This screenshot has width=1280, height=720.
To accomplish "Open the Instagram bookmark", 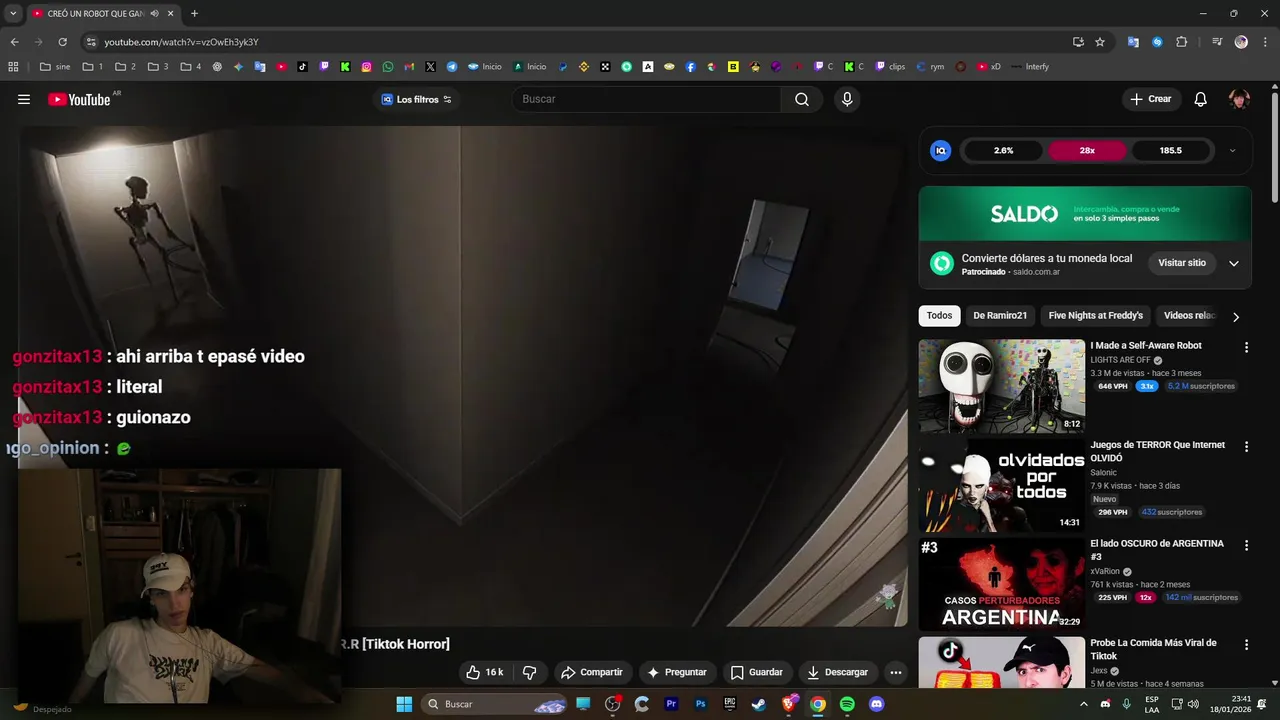I will 367,67.
